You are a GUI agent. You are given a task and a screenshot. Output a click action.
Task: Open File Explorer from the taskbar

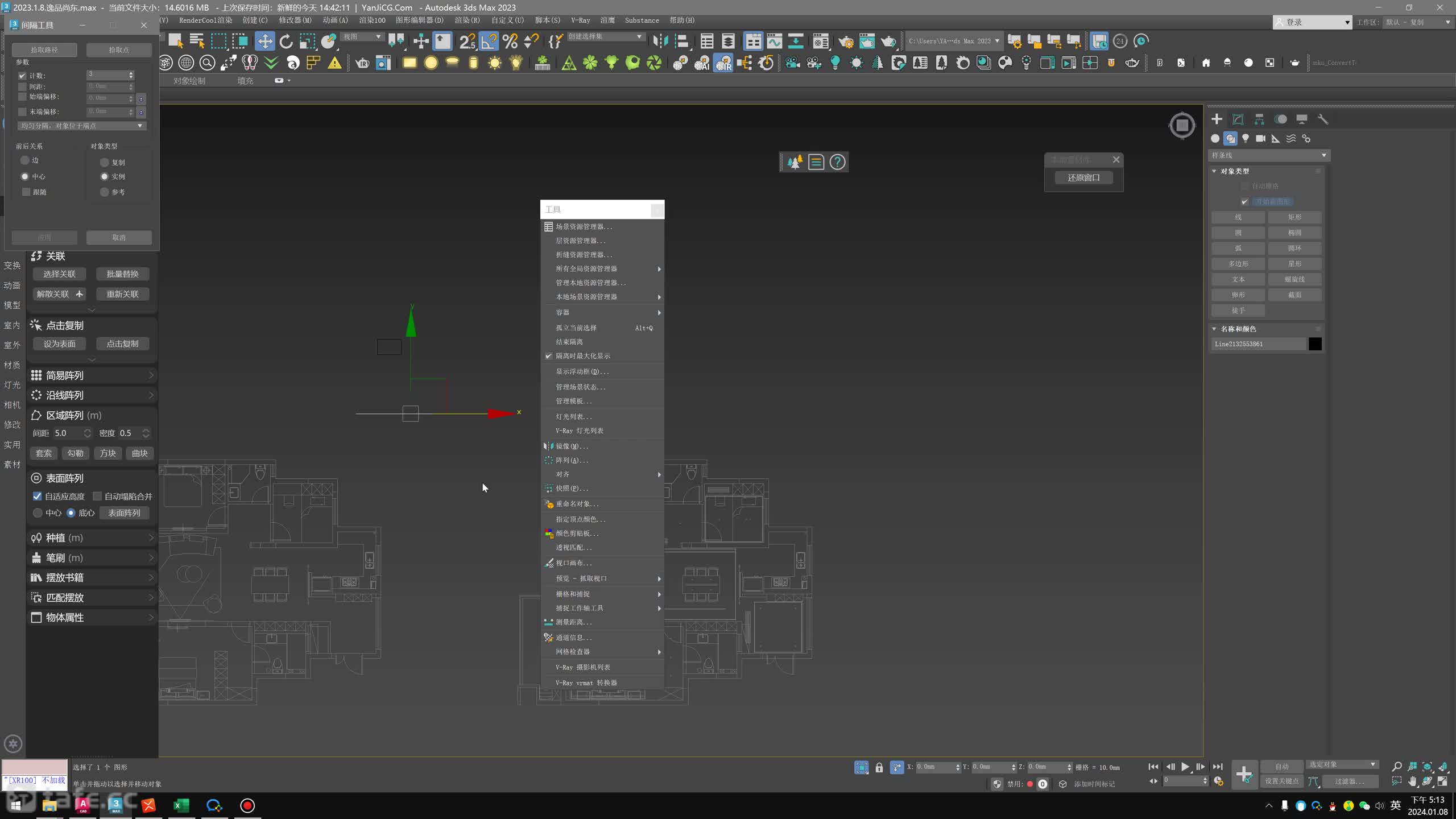tap(49, 805)
